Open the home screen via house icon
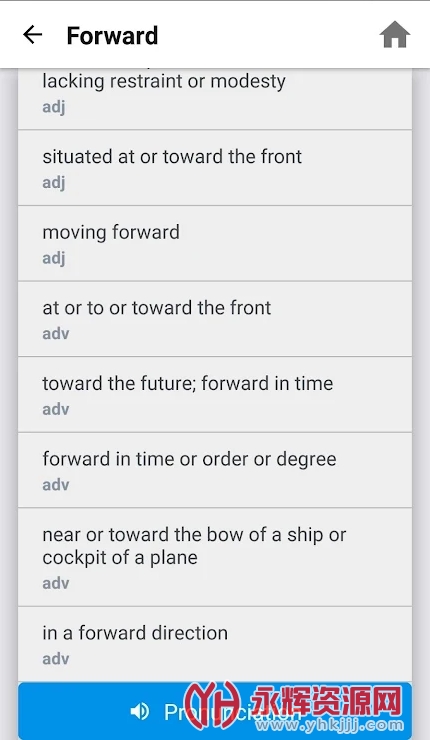 [x=395, y=35]
